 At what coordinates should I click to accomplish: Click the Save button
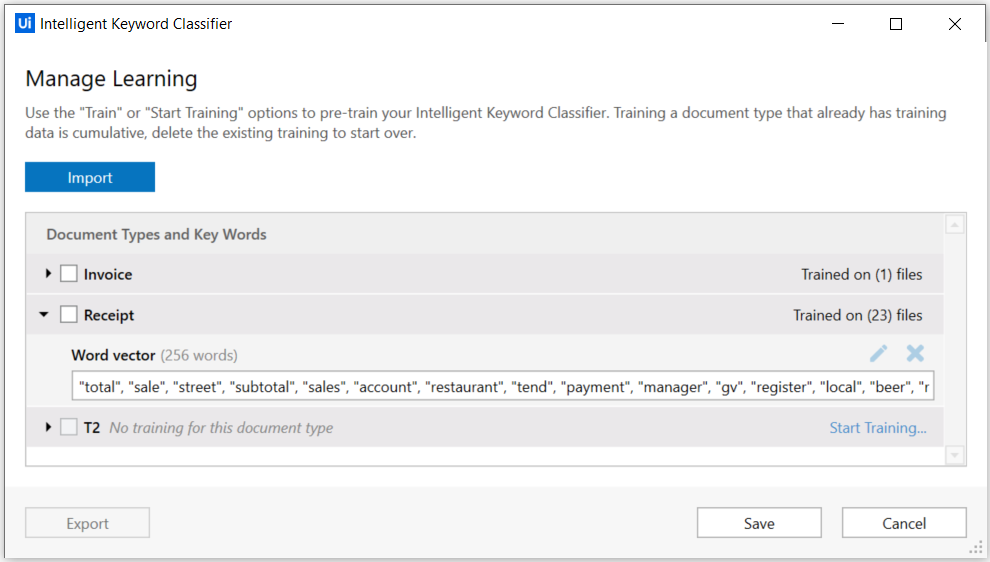[x=759, y=523]
